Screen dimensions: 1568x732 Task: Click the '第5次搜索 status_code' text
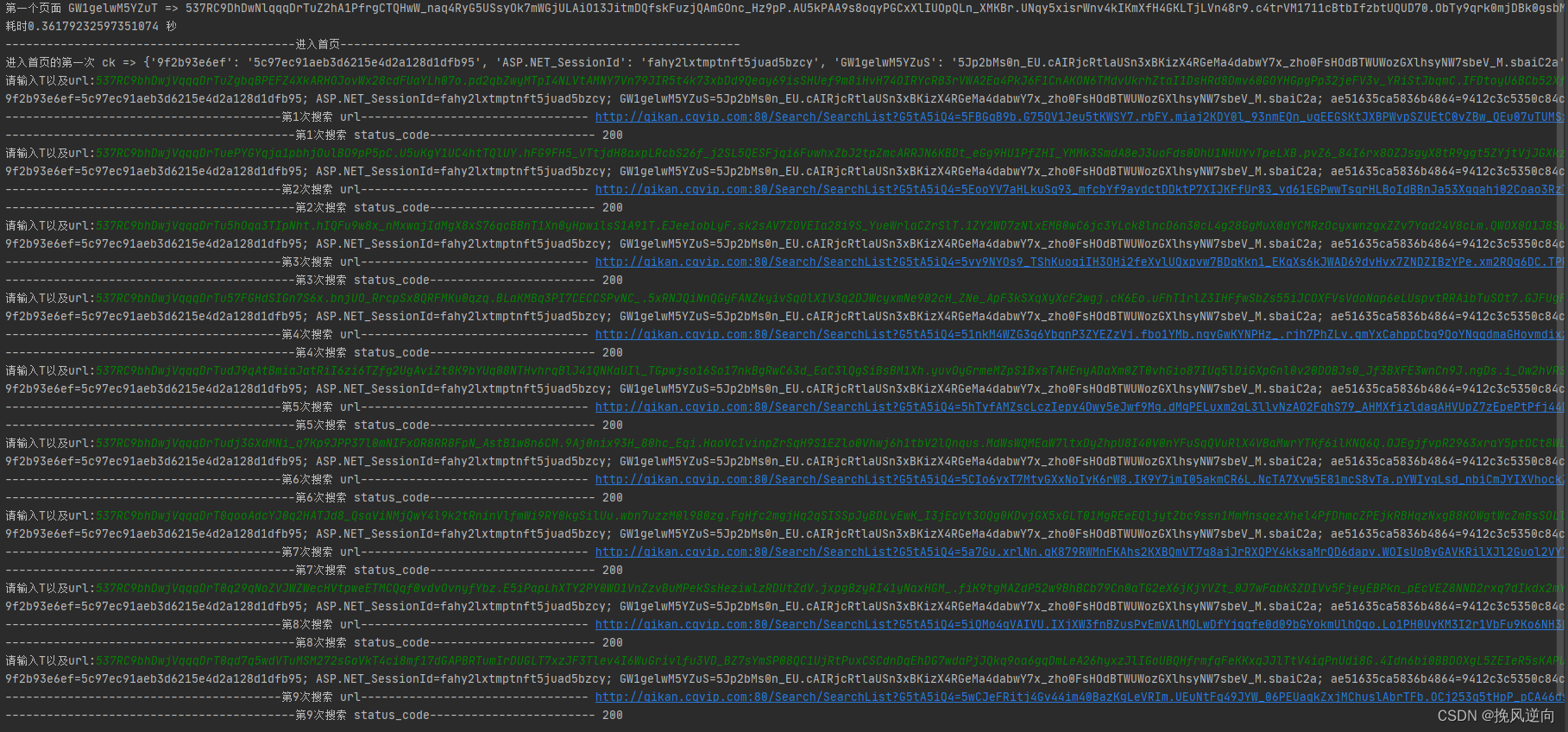[362, 426]
